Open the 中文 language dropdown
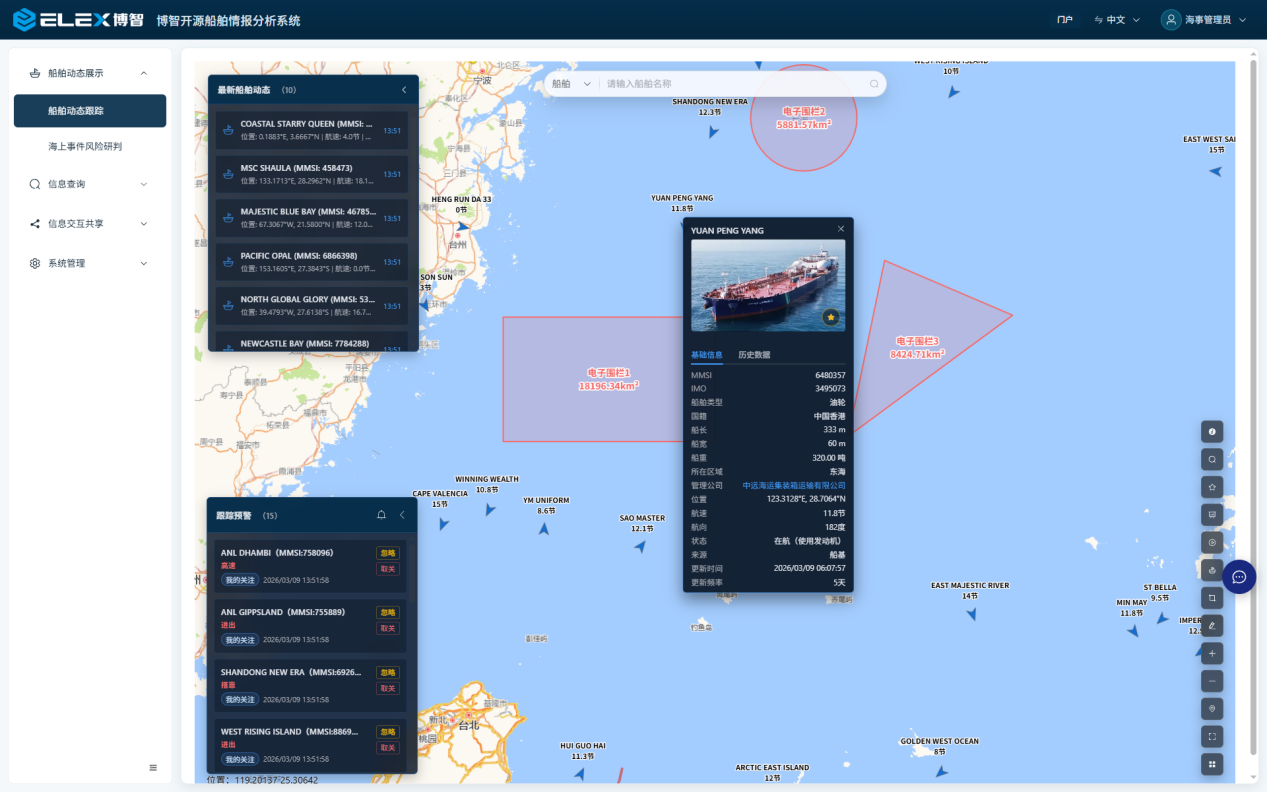1267x792 pixels. [x=1116, y=20]
